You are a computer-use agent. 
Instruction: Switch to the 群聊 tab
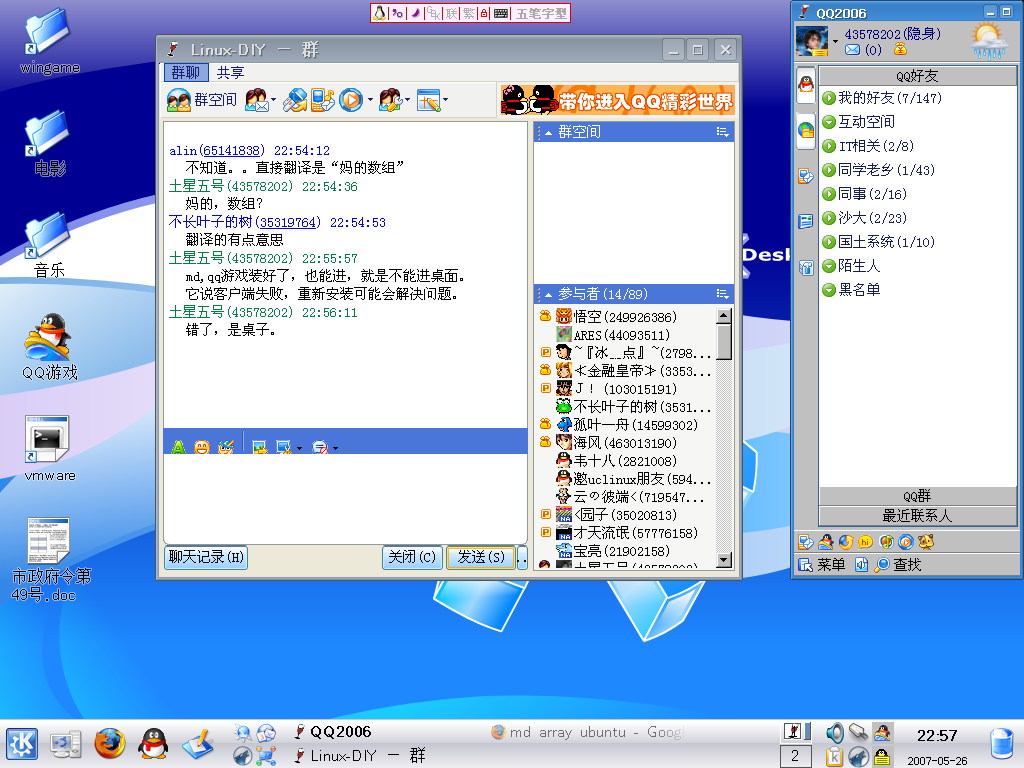coord(185,72)
